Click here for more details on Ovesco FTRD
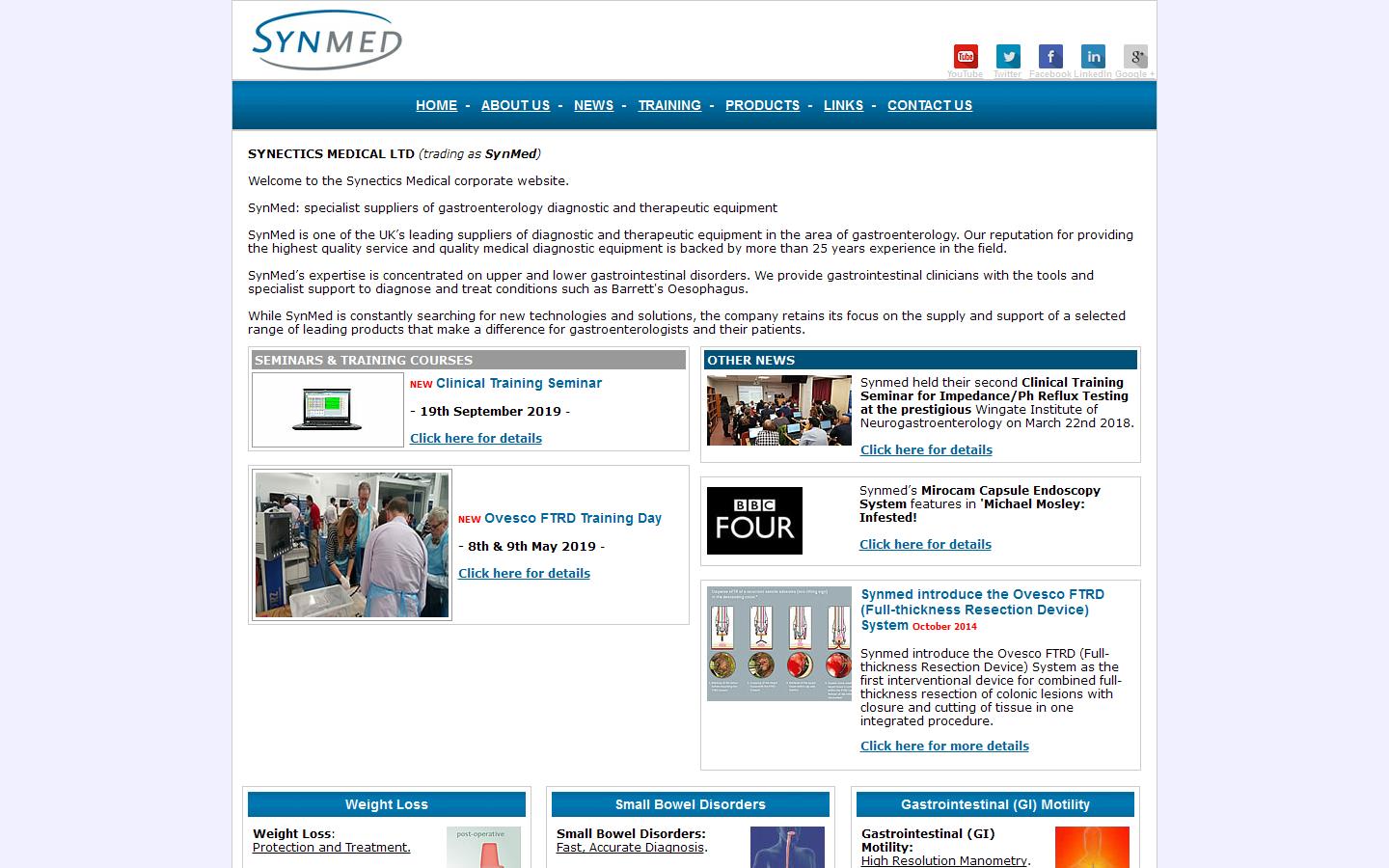 (944, 746)
